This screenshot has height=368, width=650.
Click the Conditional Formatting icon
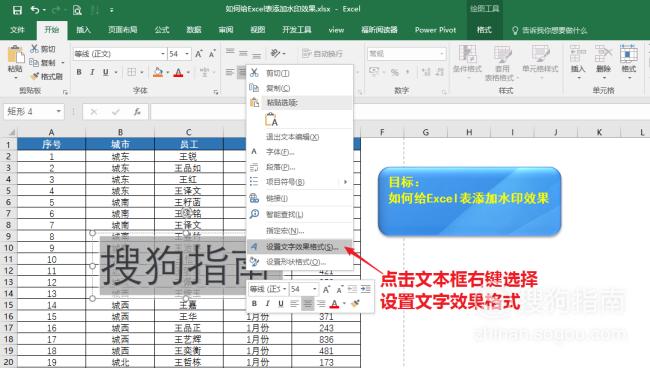pyautogui.click(x=467, y=59)
